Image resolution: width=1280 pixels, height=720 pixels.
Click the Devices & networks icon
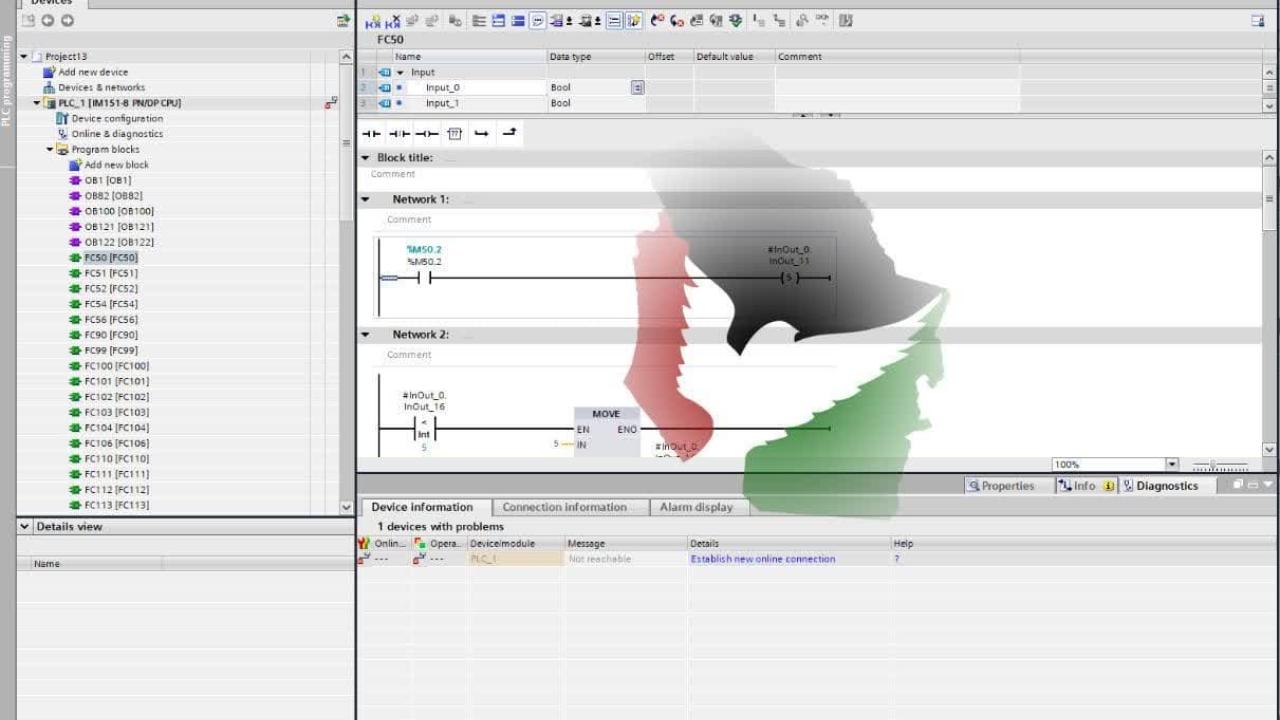49,87
